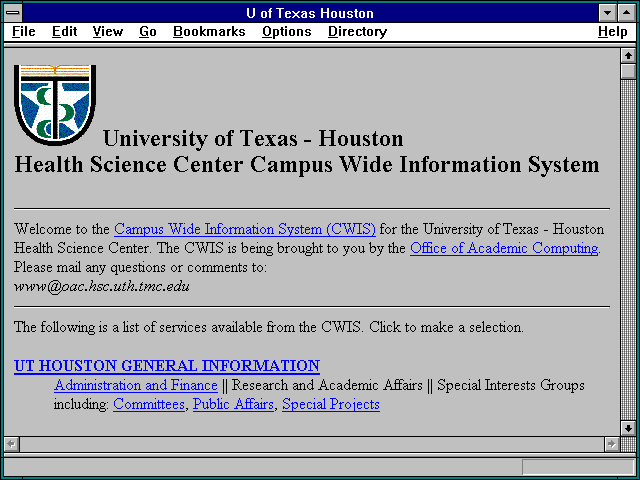Viewport: 640px width, 480px height.
Task: Open the window control menu box
Action: pyautogui.click(x=13, y=13)
